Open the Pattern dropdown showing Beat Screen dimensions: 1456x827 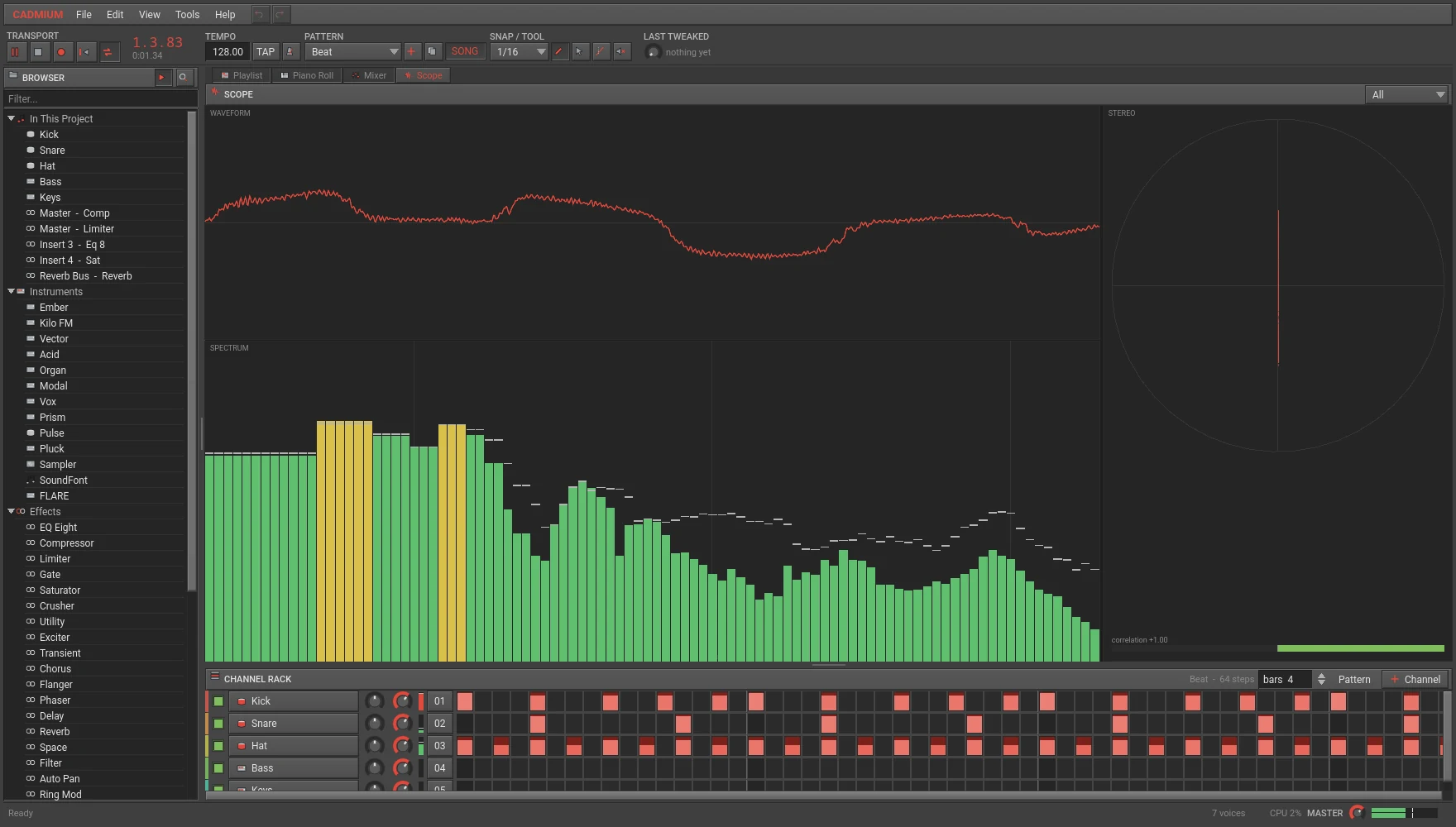point(352,51)
